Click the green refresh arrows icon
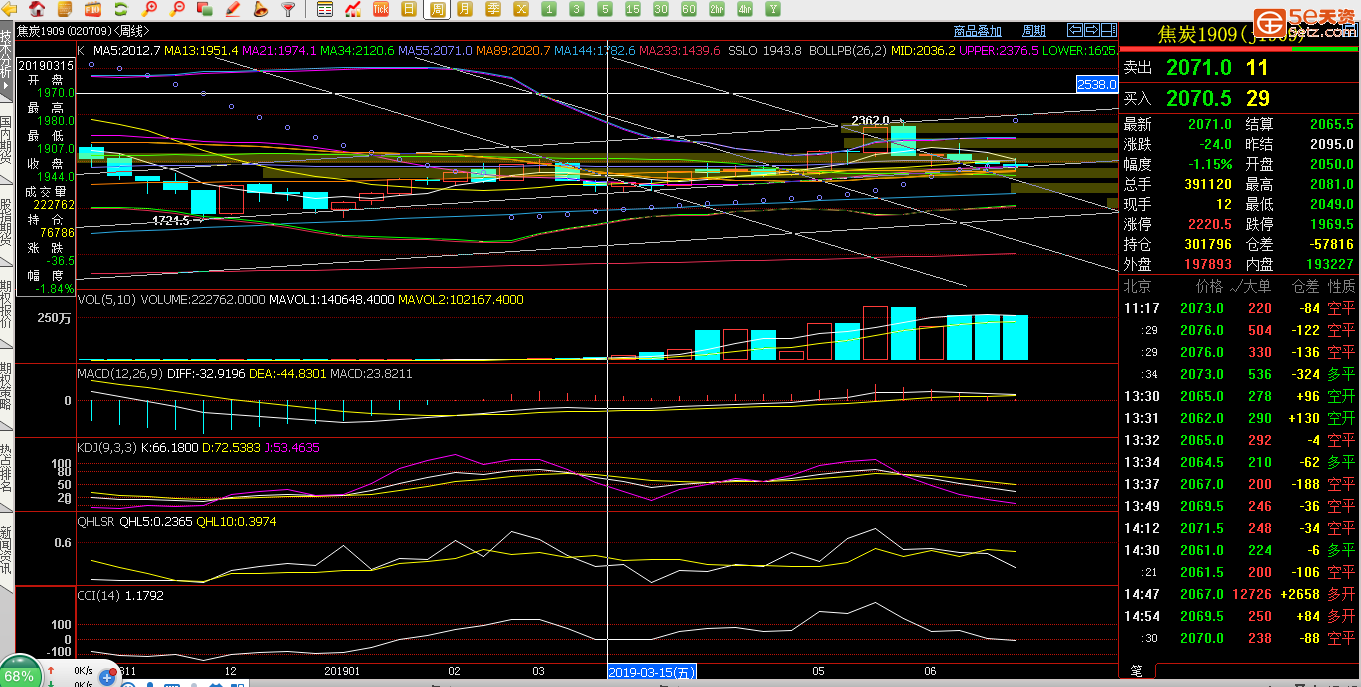The image size is (1361, 687). coord(123,9)
